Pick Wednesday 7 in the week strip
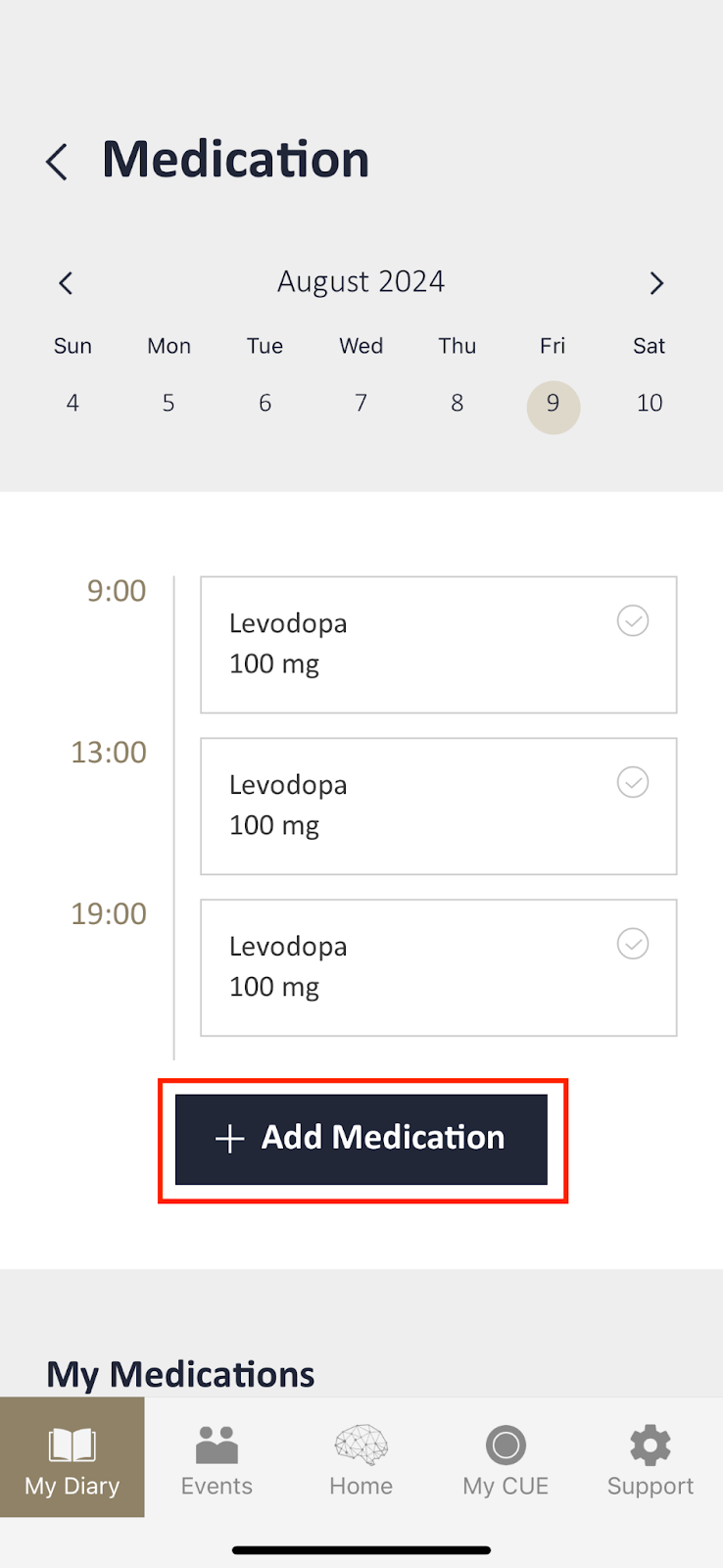This screenshot has height=1568, width=723. tap(361, 403)
